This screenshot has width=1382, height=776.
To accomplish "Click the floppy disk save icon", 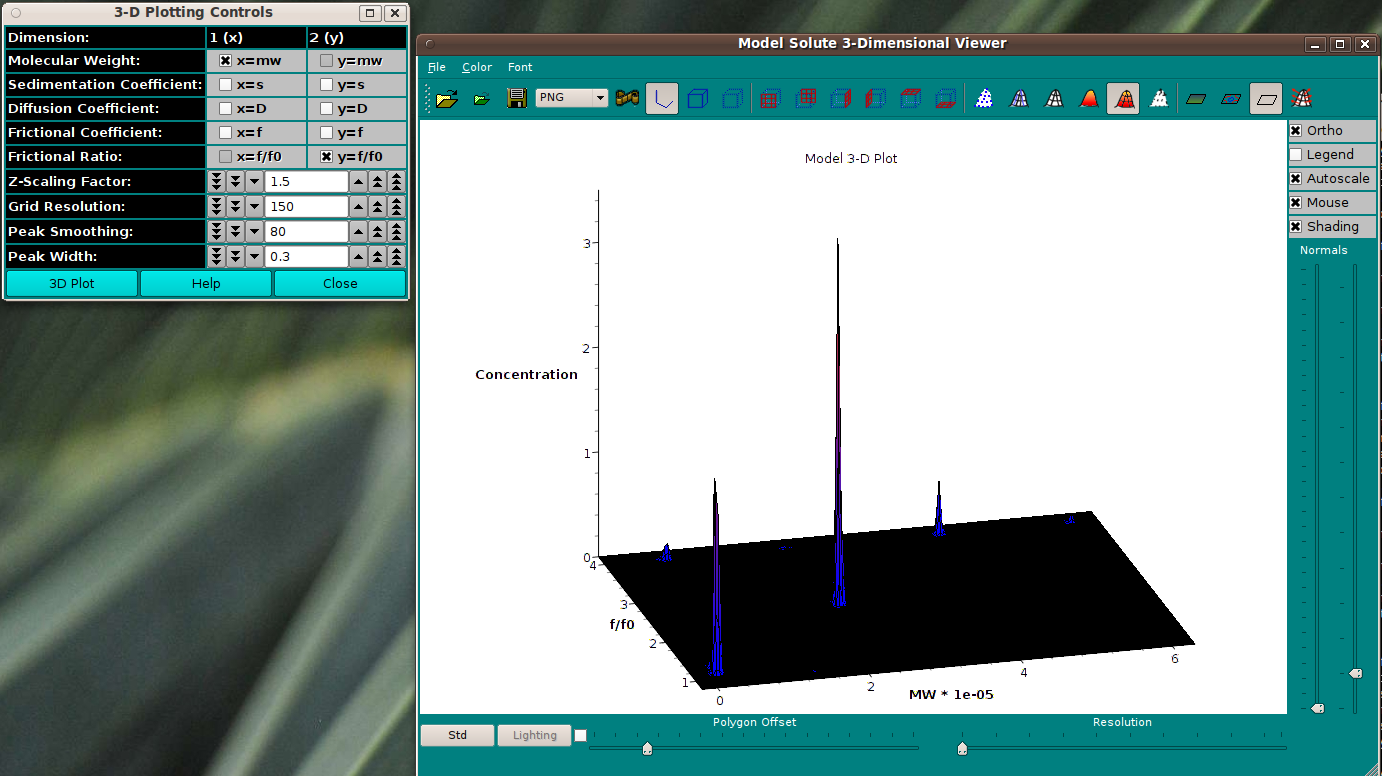I will click(517, 99).
